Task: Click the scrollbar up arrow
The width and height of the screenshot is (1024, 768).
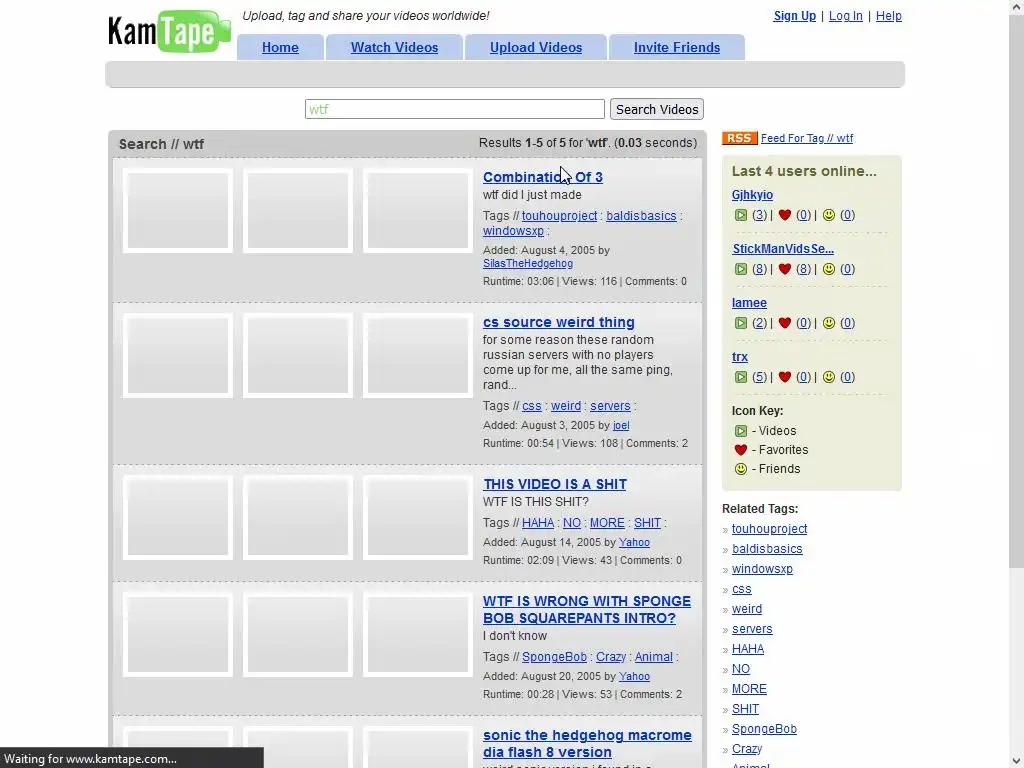Action: [1016, 7]
